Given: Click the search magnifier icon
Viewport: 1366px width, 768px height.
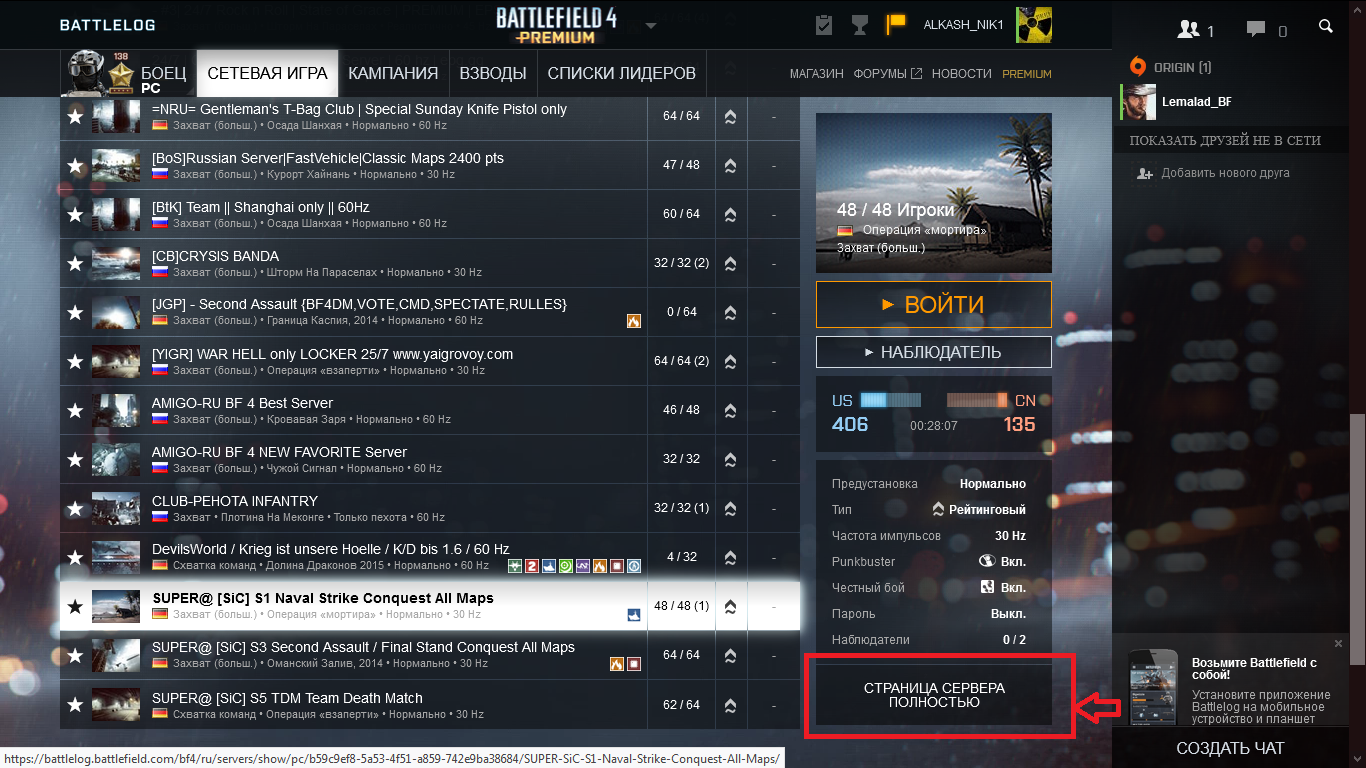Looking at the screenshot, I should click(1326, 27).
